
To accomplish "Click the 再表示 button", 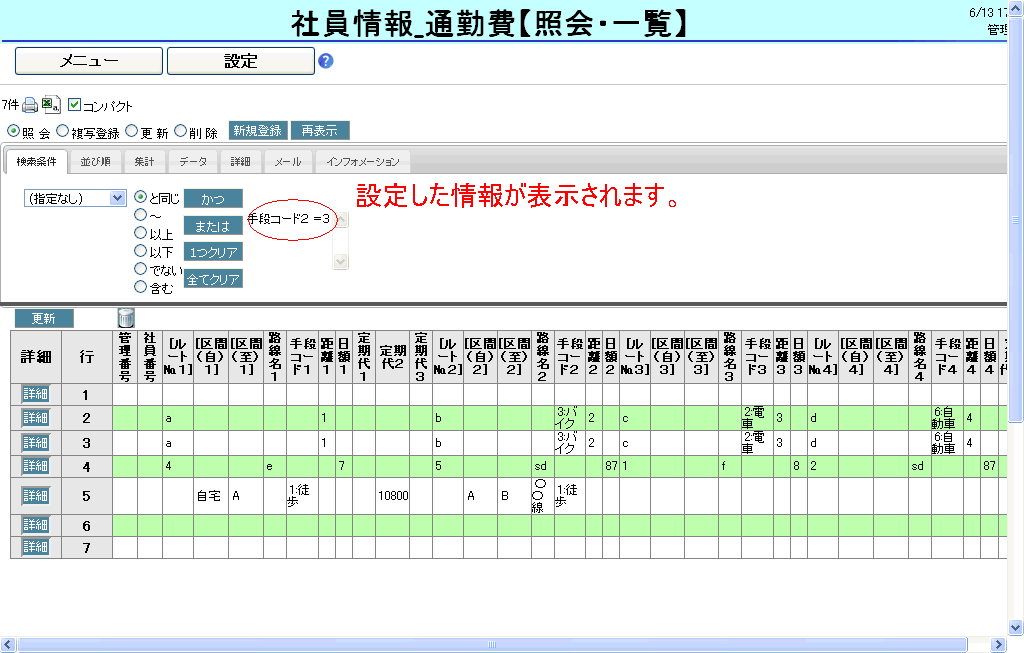I will click(319, 131).
